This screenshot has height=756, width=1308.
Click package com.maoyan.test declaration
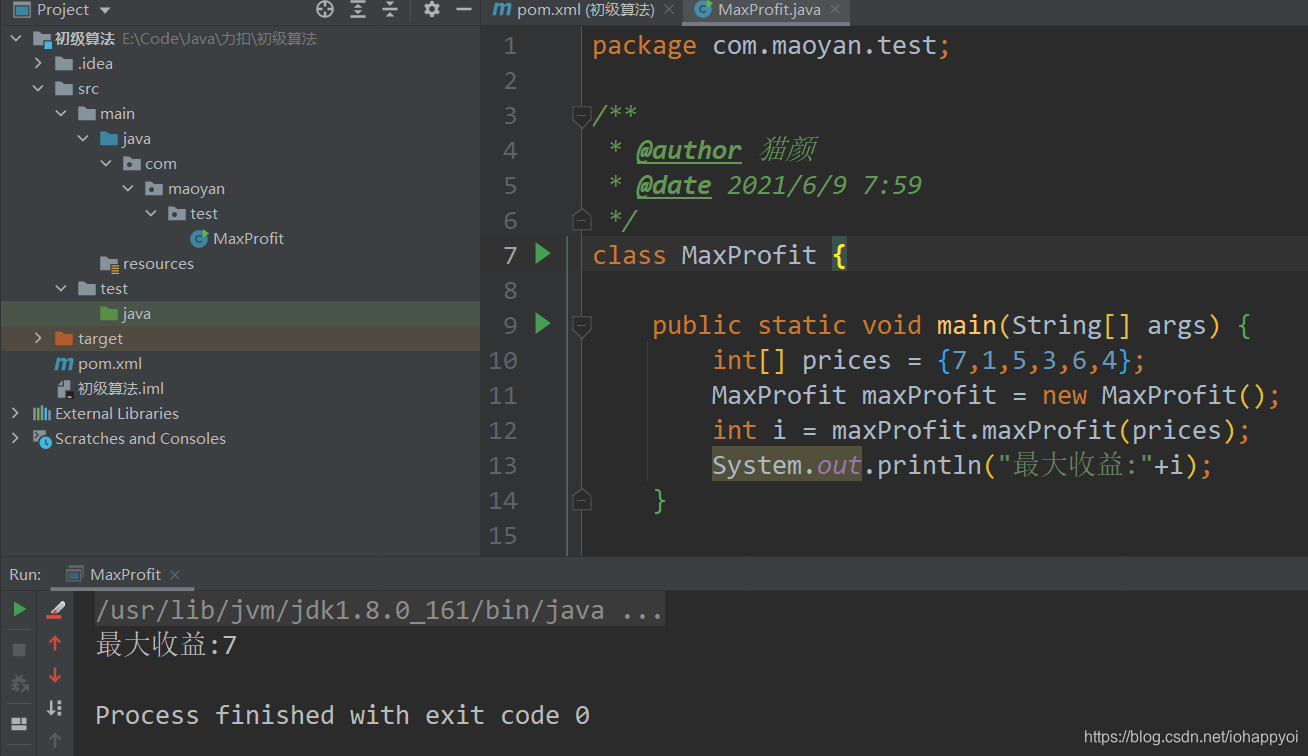771,46
